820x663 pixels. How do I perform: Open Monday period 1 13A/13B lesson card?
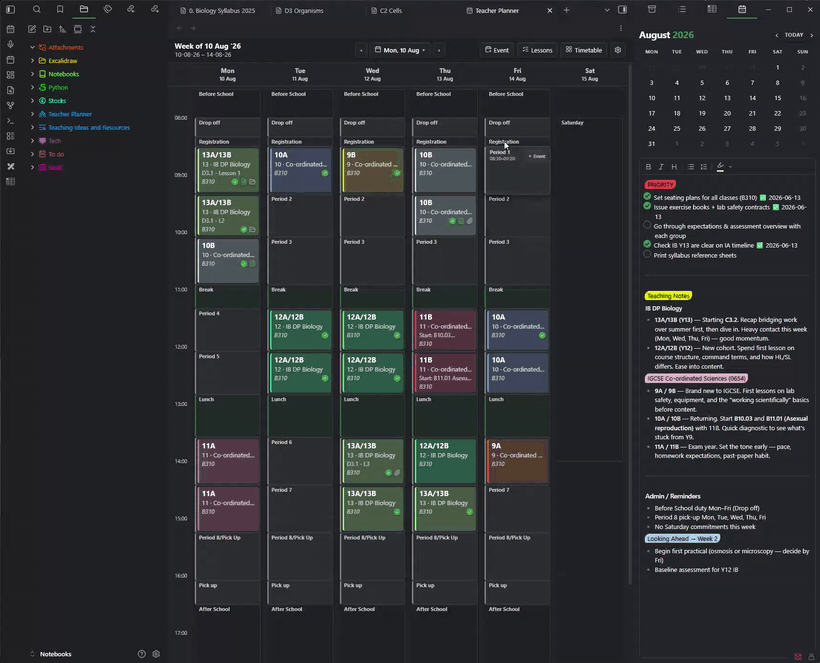pyautogui.click(x=227, y=169)
